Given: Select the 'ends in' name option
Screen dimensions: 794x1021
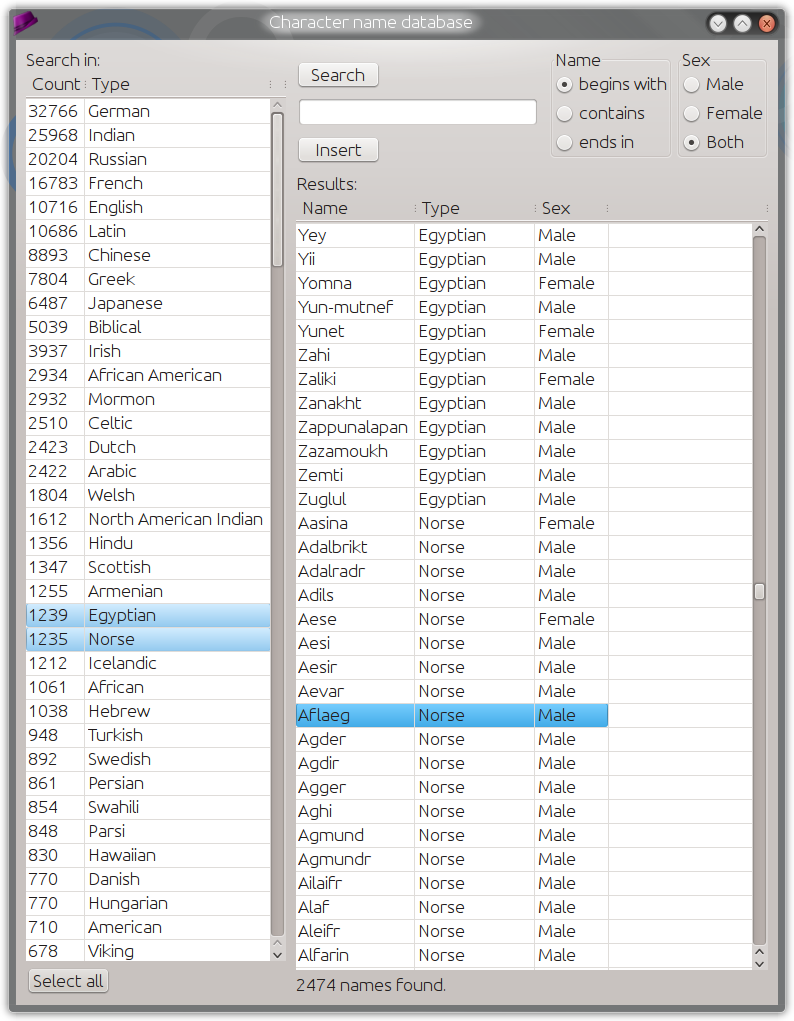Looking at the screenshot, I should pos(595,143).
